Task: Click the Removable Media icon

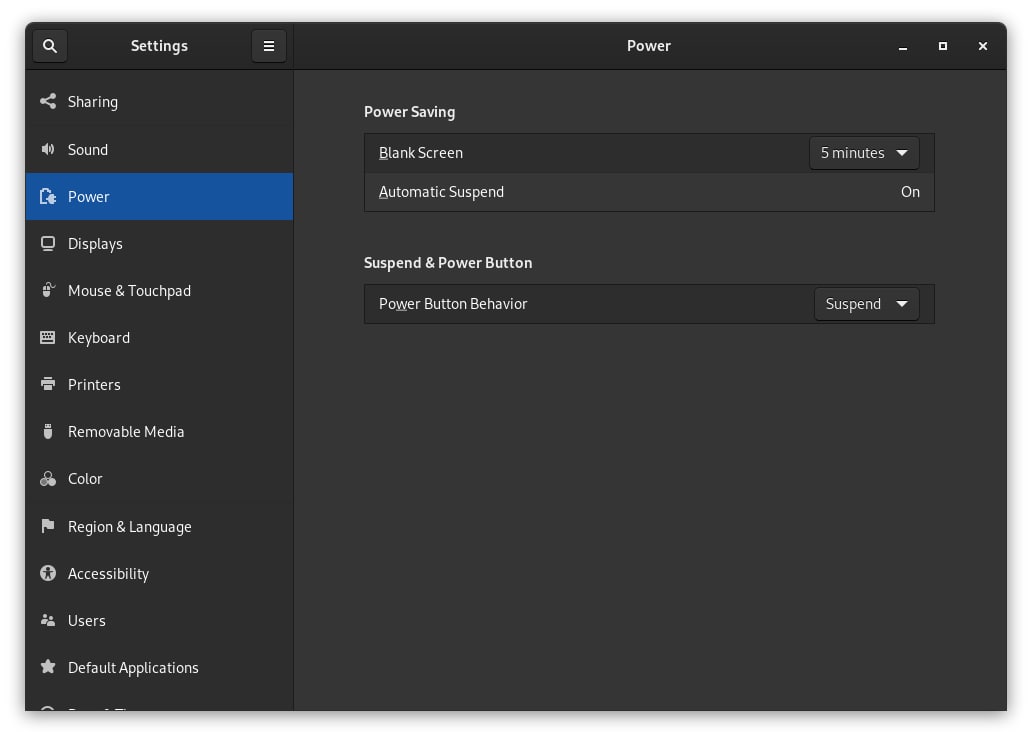Action: click(x=48, y=432)
